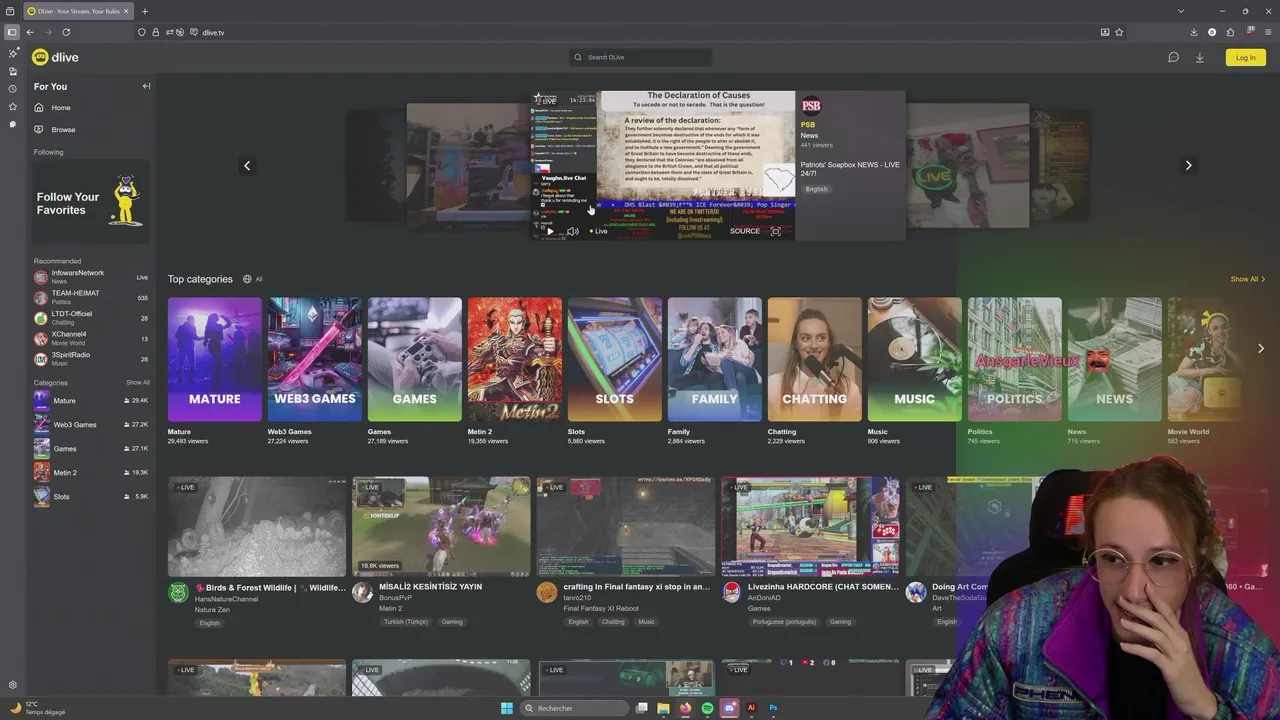Open LTDT-Officiel in the Recommended list
Screen dimensions: 1280x720
(x=91, y=318)
